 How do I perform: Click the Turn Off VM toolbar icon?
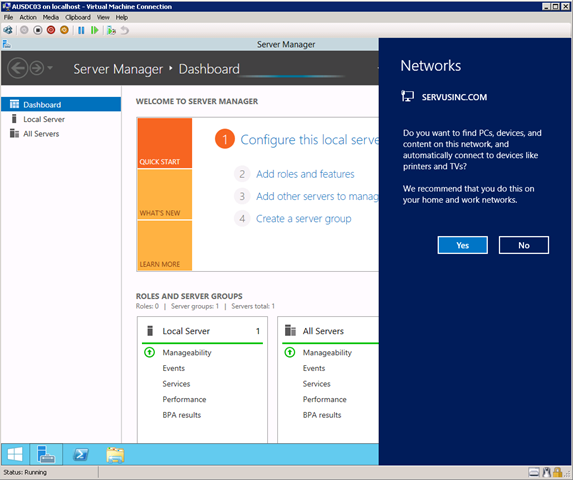click(38, 30)
